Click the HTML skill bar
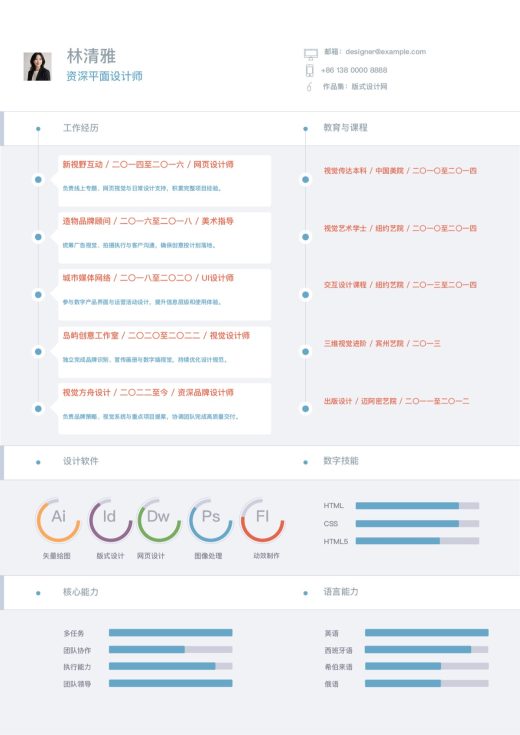The image size is (520, 735). (x=417, y=505)
